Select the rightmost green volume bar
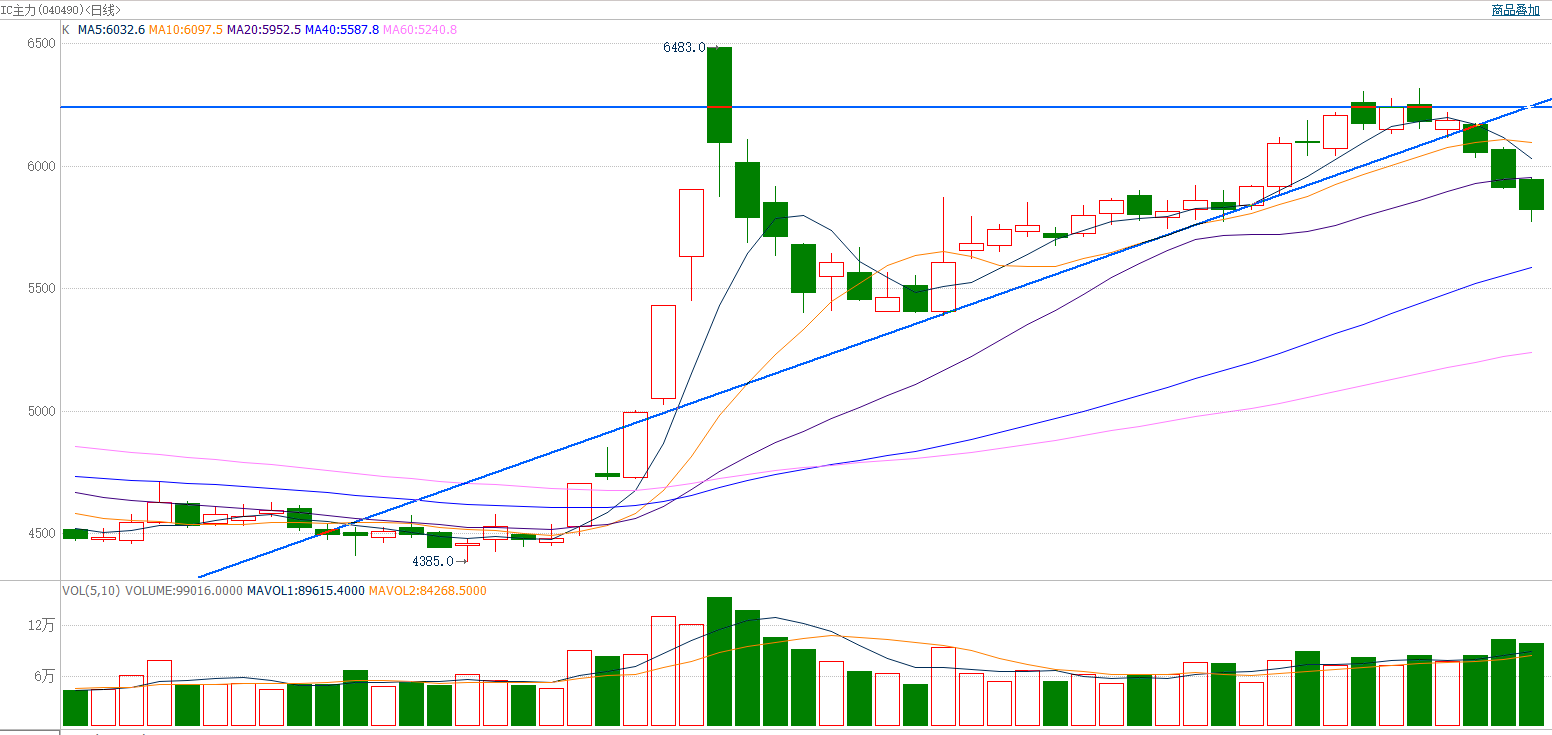 click(1532, 684)
